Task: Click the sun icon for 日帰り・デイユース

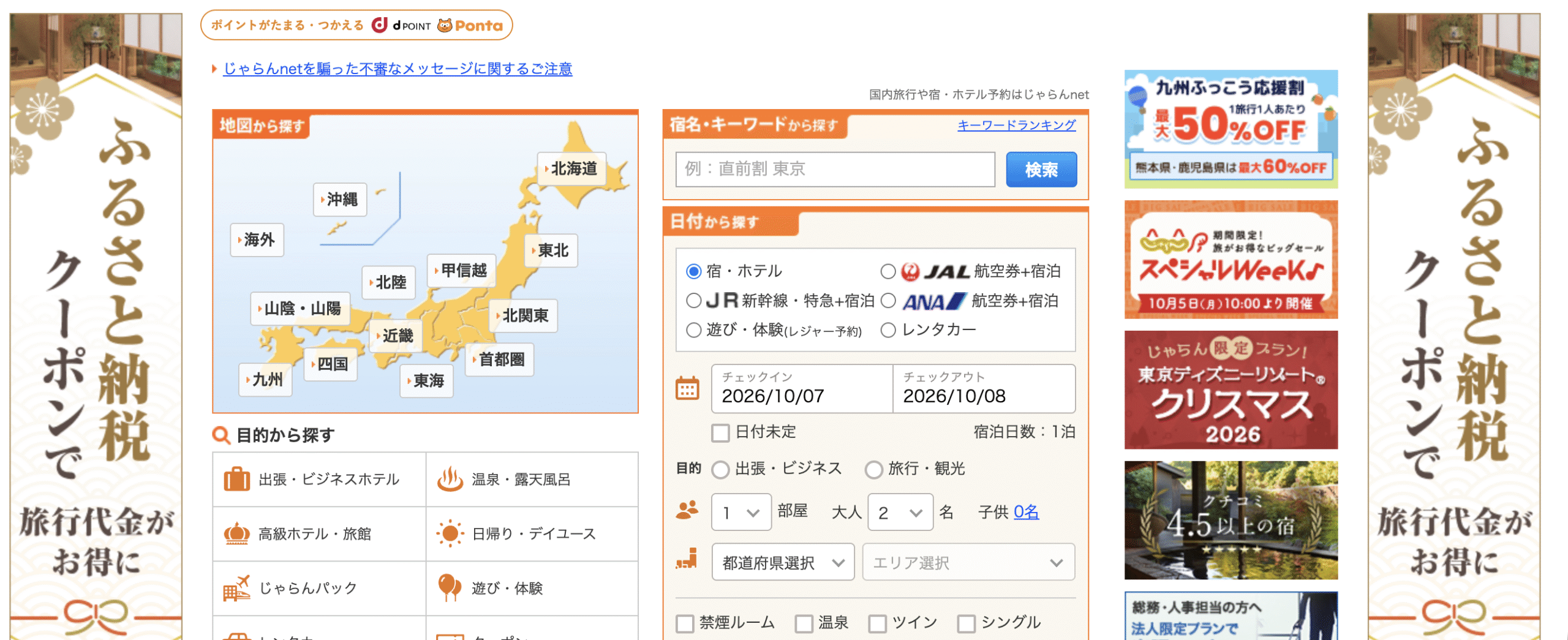Action: click(450, 533)
